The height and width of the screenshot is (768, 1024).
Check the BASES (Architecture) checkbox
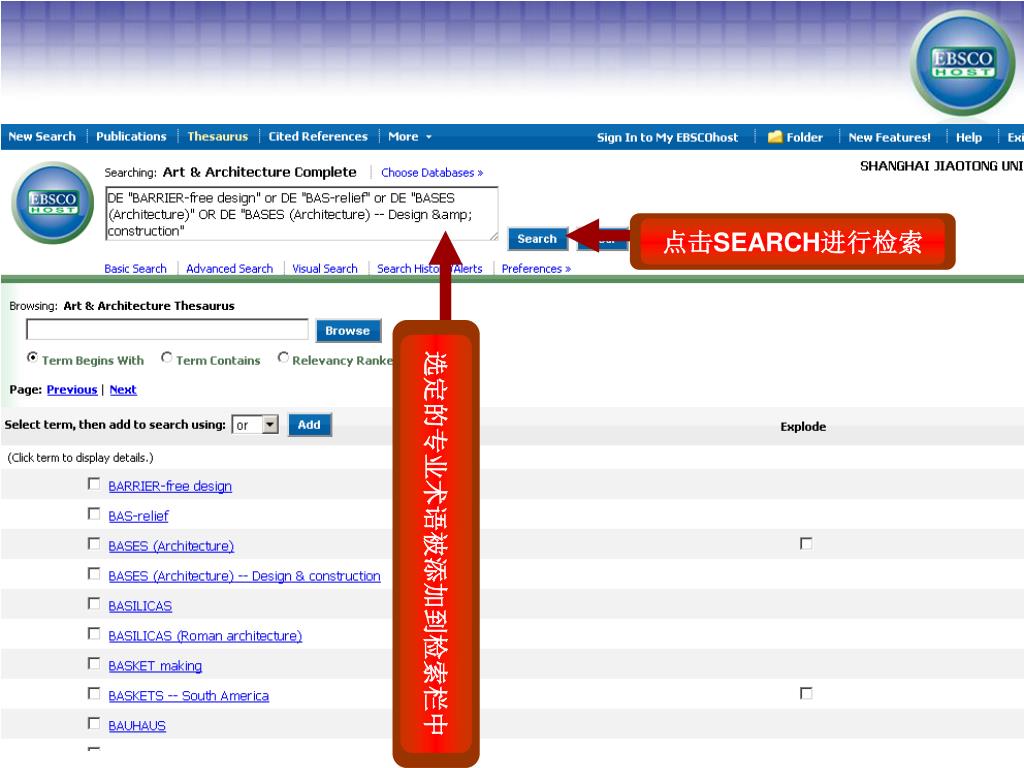[94, 544]
